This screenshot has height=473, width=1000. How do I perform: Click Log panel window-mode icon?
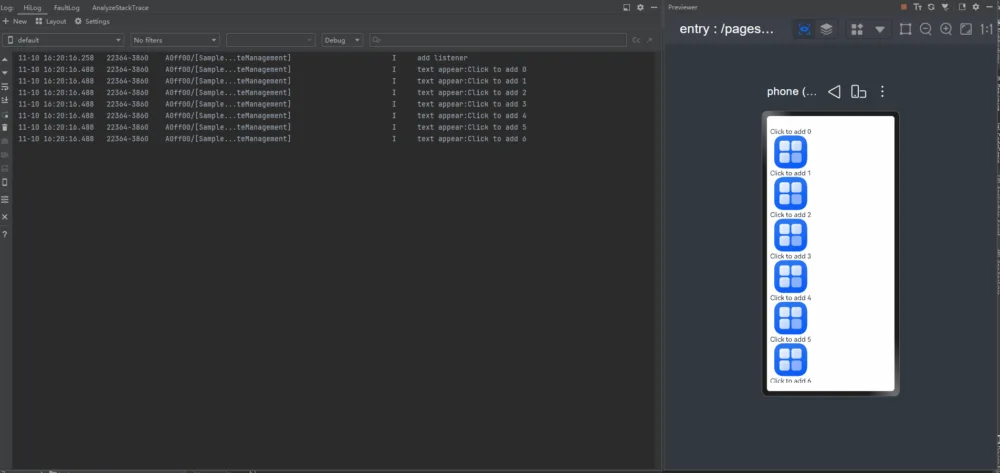[626, 8]
